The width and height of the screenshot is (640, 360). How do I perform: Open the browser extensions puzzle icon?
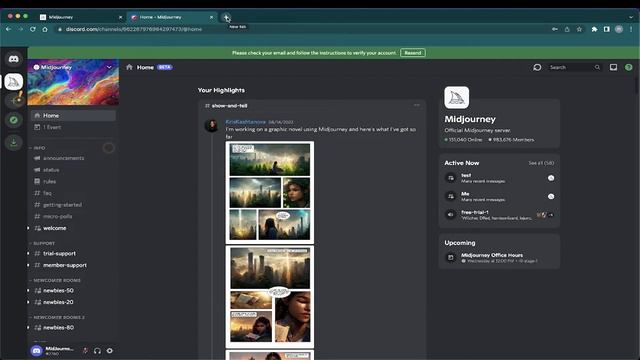594,29
